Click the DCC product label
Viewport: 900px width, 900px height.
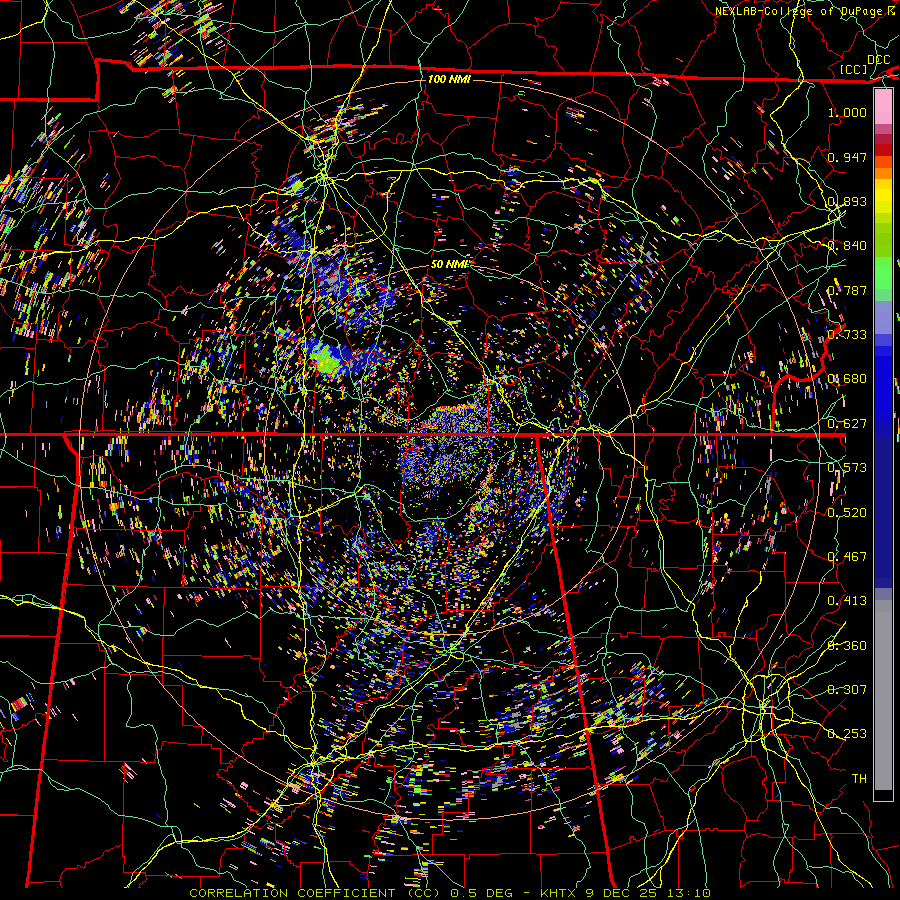coord(879,59)
